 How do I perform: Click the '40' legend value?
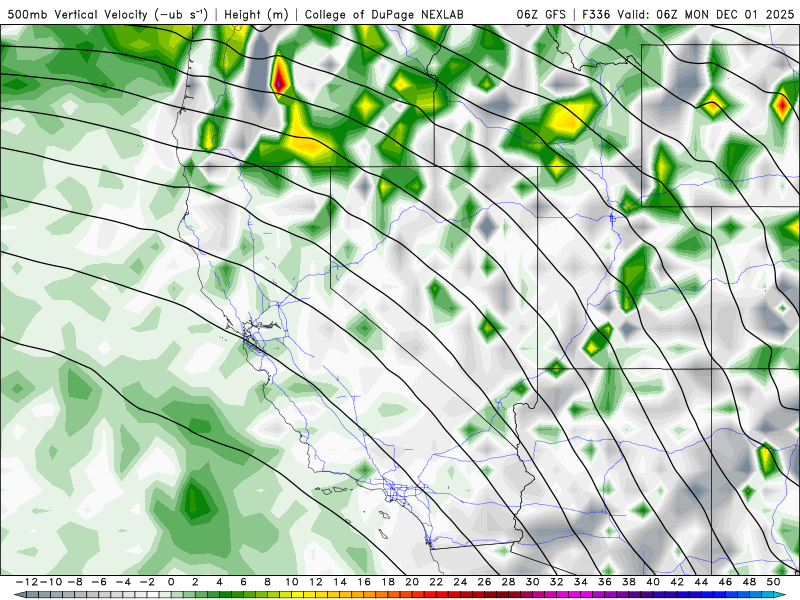tap(653, 582)
